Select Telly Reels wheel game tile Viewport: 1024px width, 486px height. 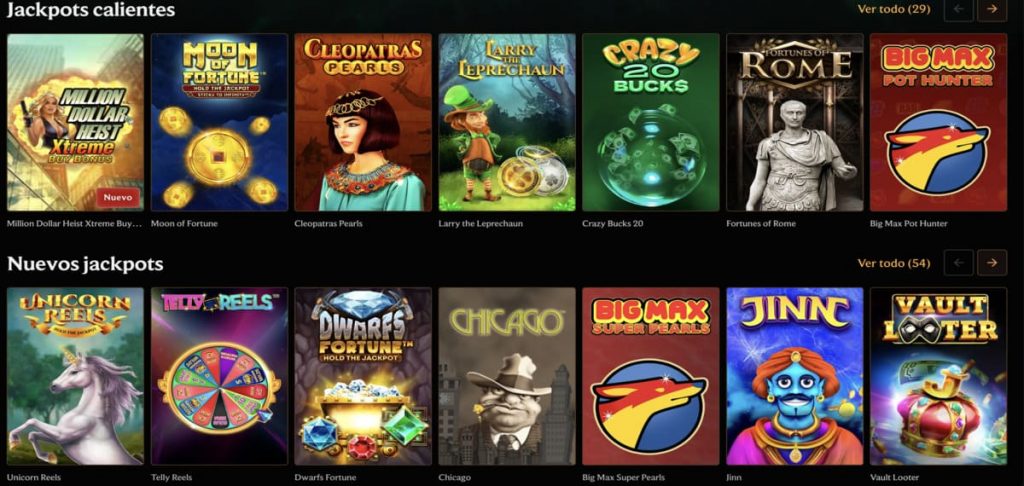point(219,376)
